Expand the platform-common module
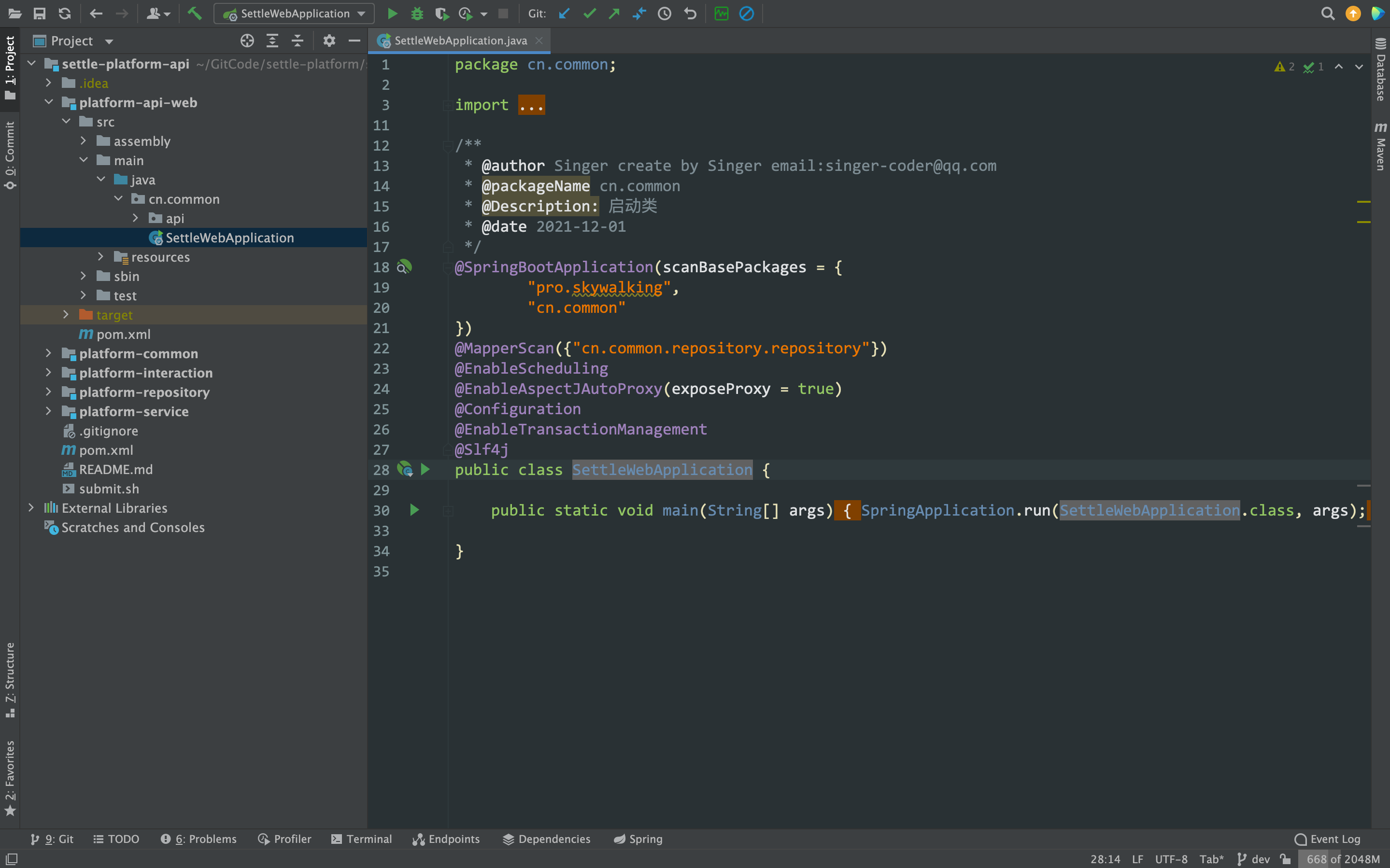This screenshot has width=1390, height=868. tap(49, 354)
